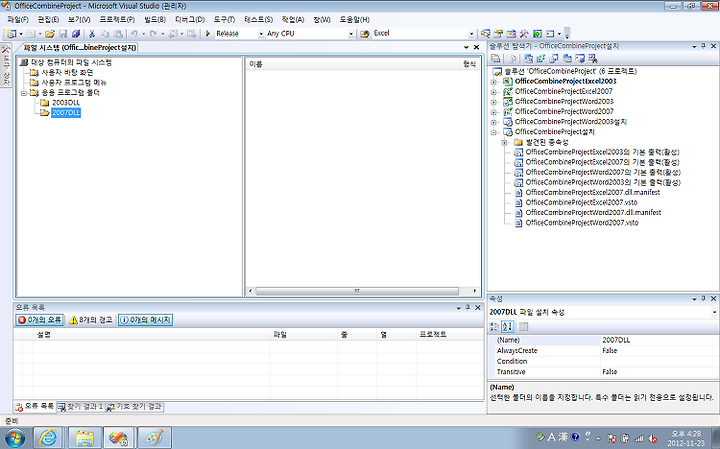Select the 2007DLL folder
Screen dimensions: 720x449
pos(66,112)
